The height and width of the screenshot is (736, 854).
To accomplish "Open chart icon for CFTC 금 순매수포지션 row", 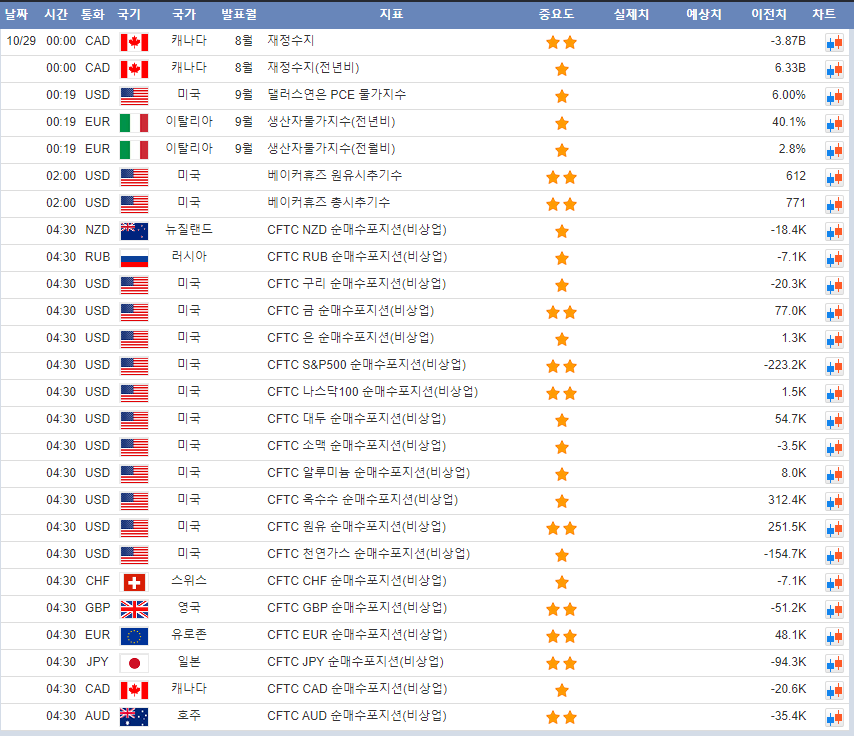I will [x=833, y=312].
